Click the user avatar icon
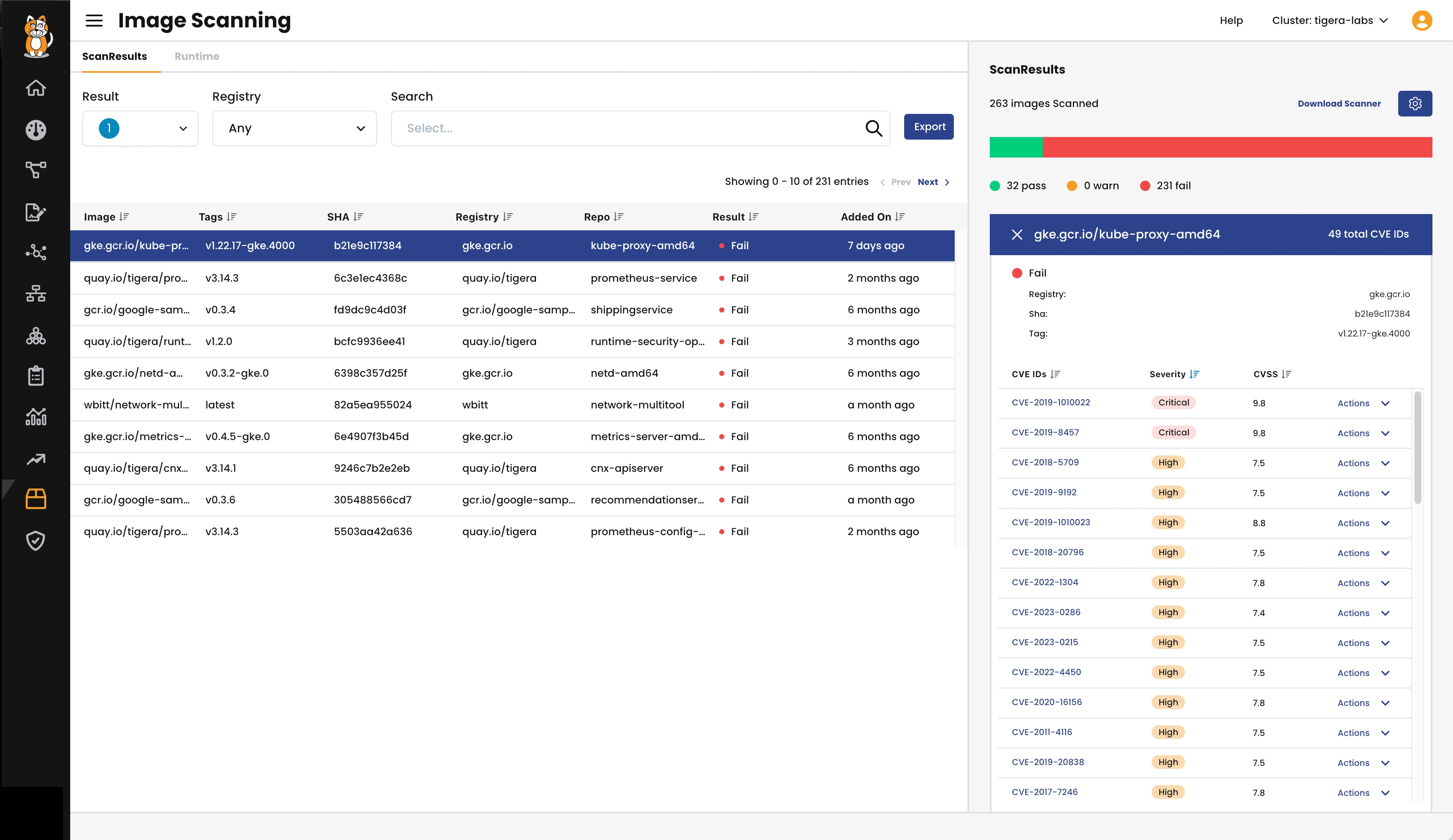This screenshot has width=1453, height=840. (x=1421, y=21)
